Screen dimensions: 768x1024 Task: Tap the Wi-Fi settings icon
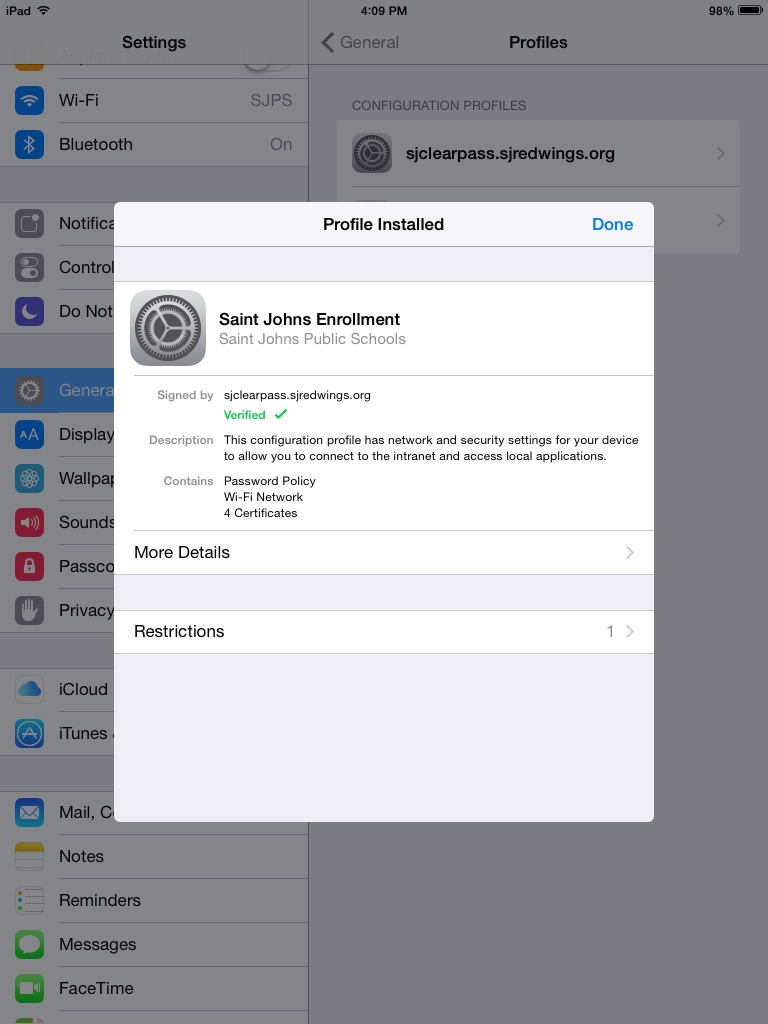[29, 101]
